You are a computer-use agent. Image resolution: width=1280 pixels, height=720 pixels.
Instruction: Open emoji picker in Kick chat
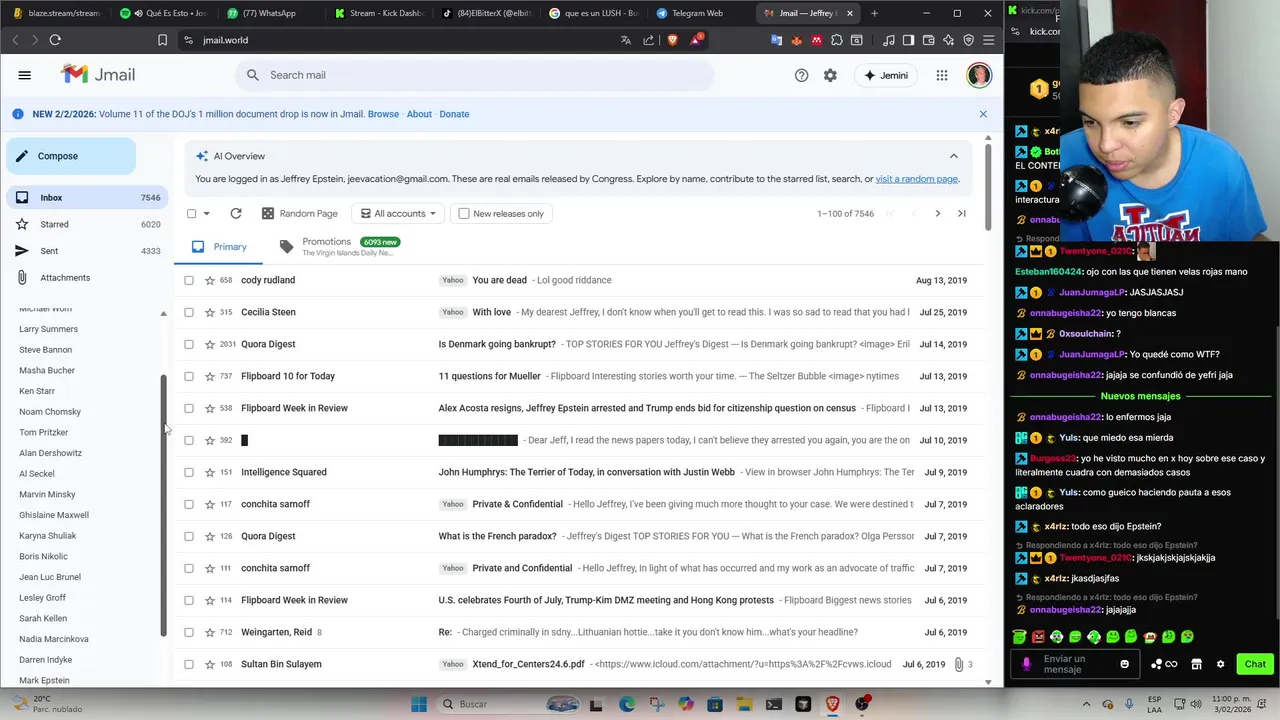[x=1125, y=664]
